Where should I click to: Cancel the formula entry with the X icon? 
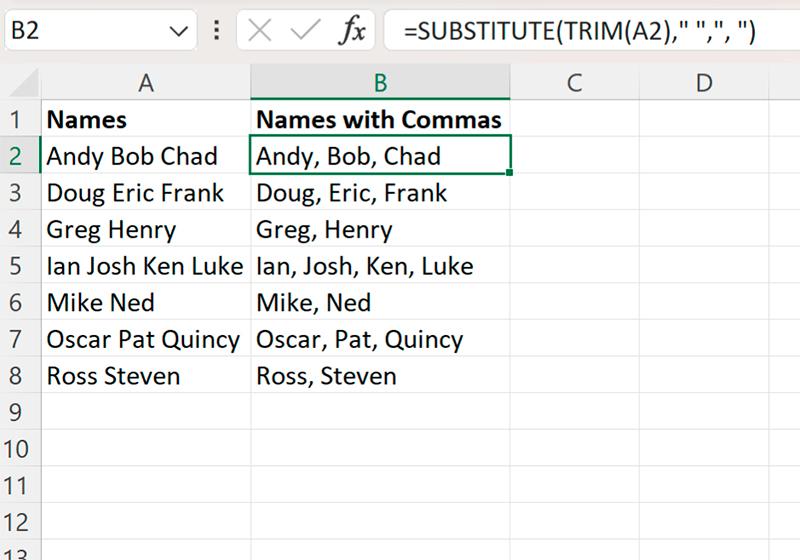[260, 31]
